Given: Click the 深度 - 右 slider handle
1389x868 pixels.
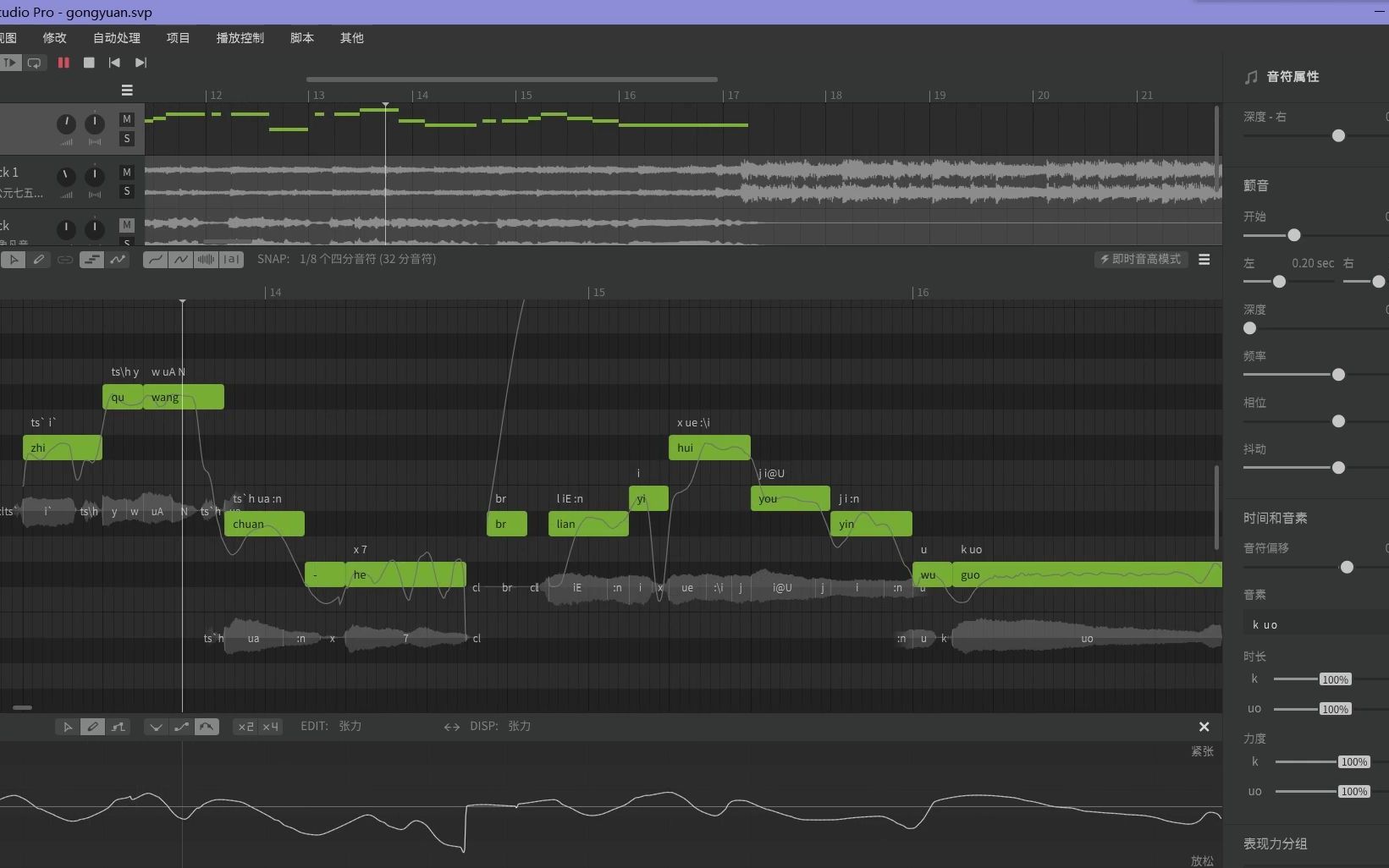Looking at the screenshot, I should pos(1338,135).
